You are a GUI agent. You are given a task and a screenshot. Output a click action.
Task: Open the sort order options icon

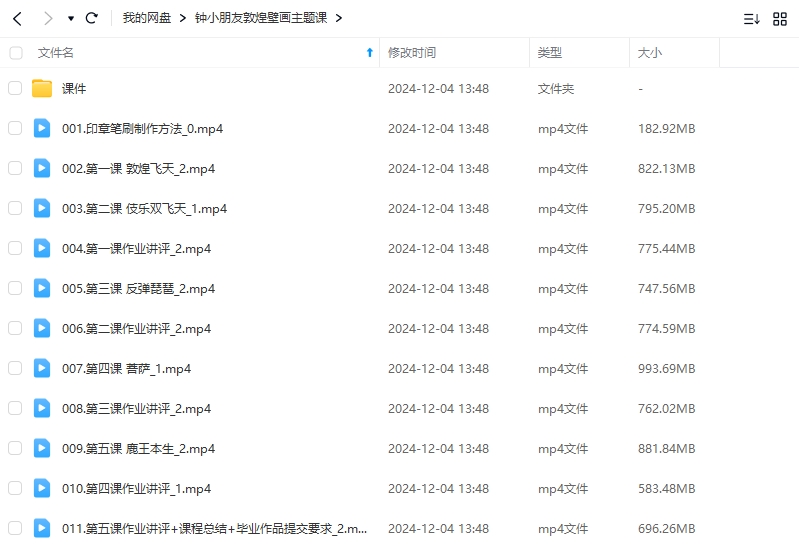751,18
